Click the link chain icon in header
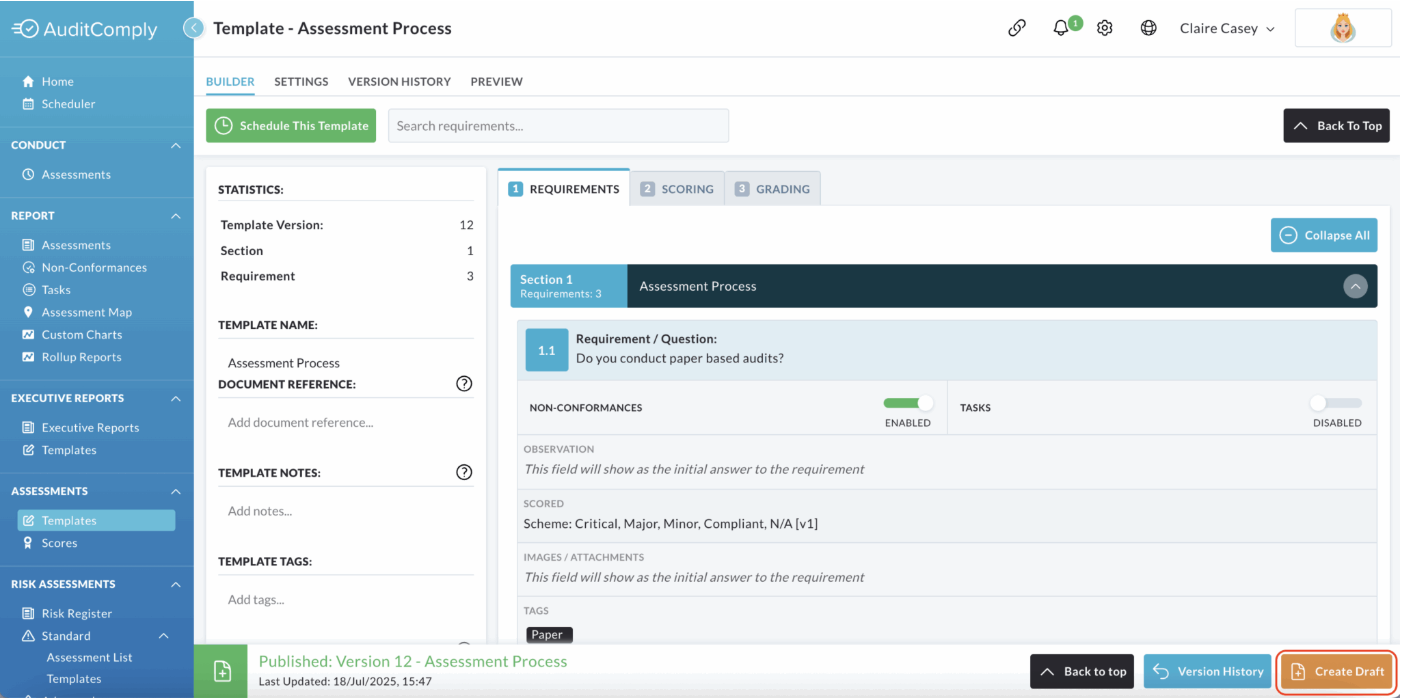Viewport: 1404px width, 700px height. [1017, 28]
